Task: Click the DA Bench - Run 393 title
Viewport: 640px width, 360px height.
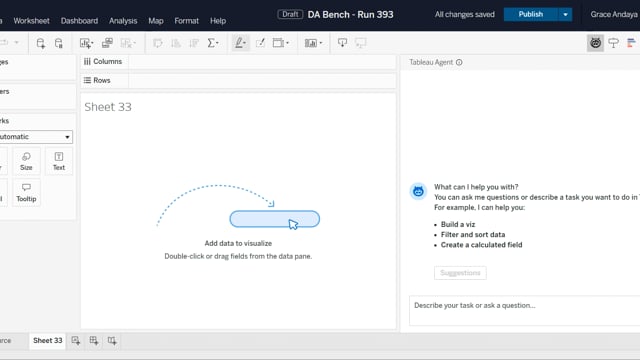Action: (x=350, y=14)
